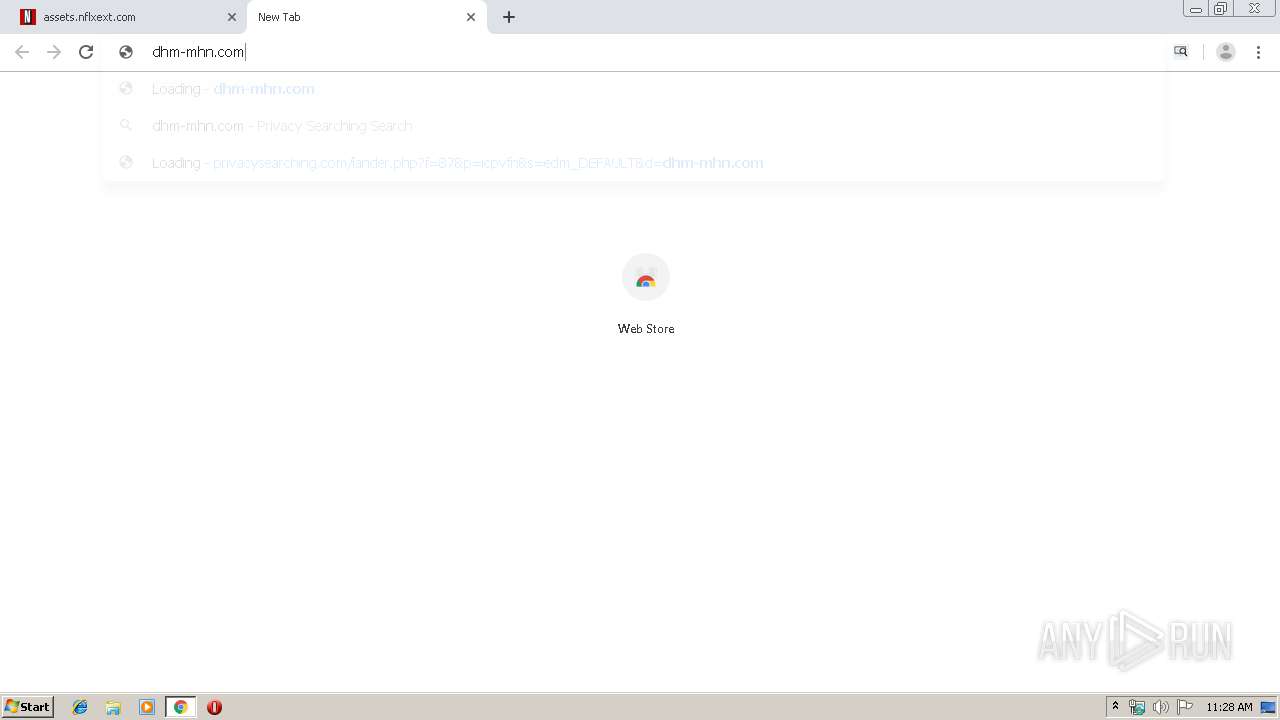The width and height of the screenshot is (1280, 720).
Task: Launch the media player from the taskbar
Action: click(x=147, y=707)
